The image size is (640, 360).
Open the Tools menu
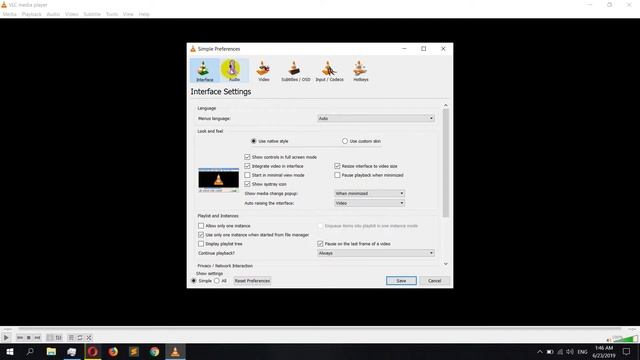(111, 14)
